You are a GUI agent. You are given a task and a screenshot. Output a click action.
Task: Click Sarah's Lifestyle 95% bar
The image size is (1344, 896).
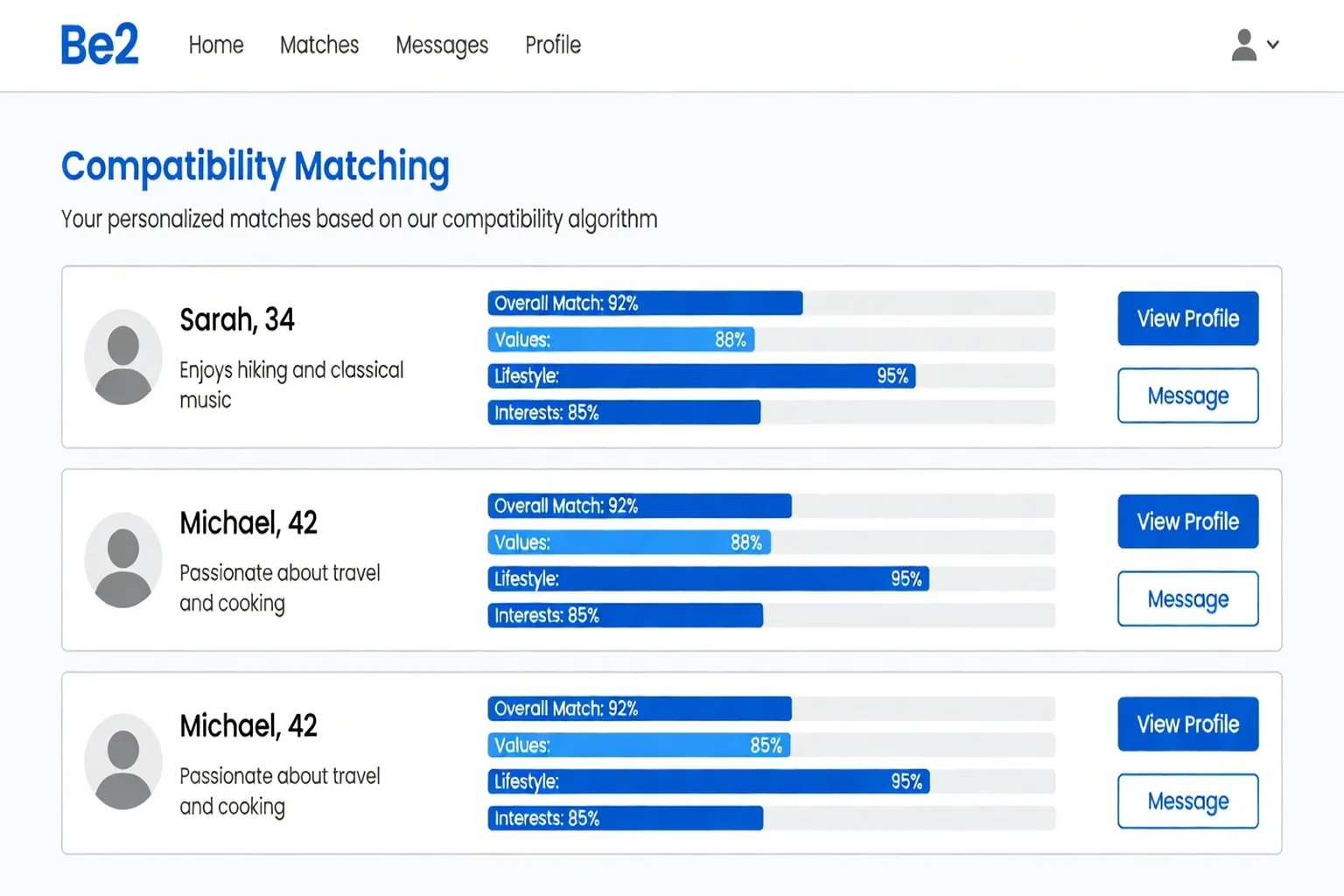(x=701, y=376)
